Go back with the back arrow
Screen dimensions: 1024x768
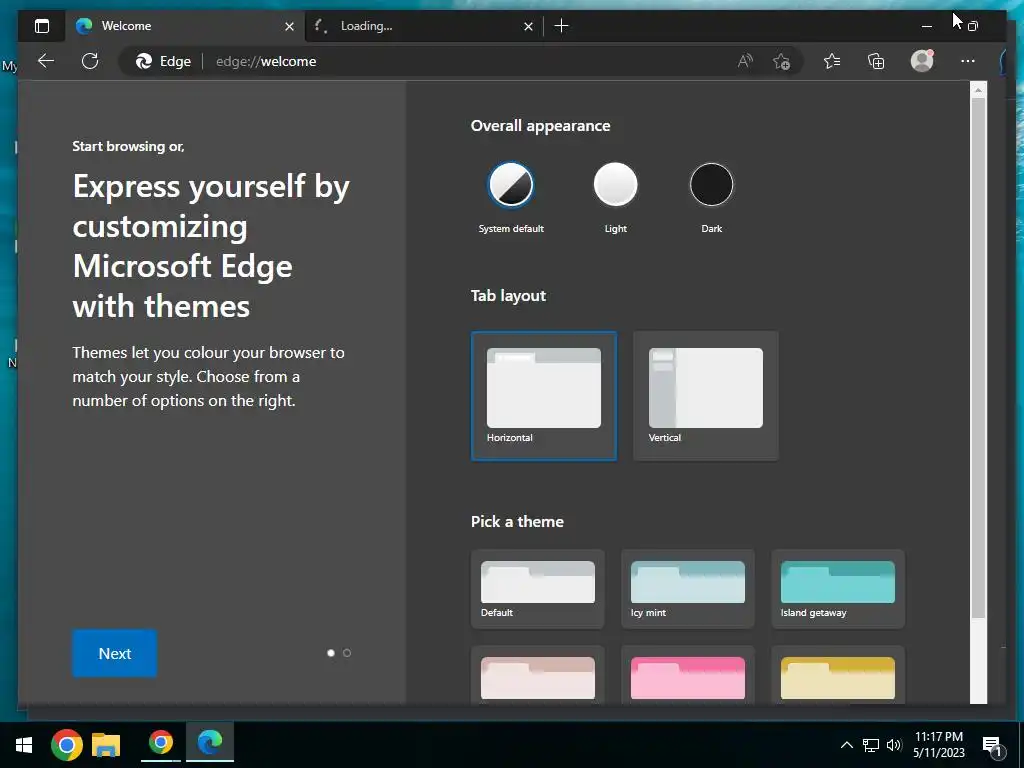coord(46,61)
